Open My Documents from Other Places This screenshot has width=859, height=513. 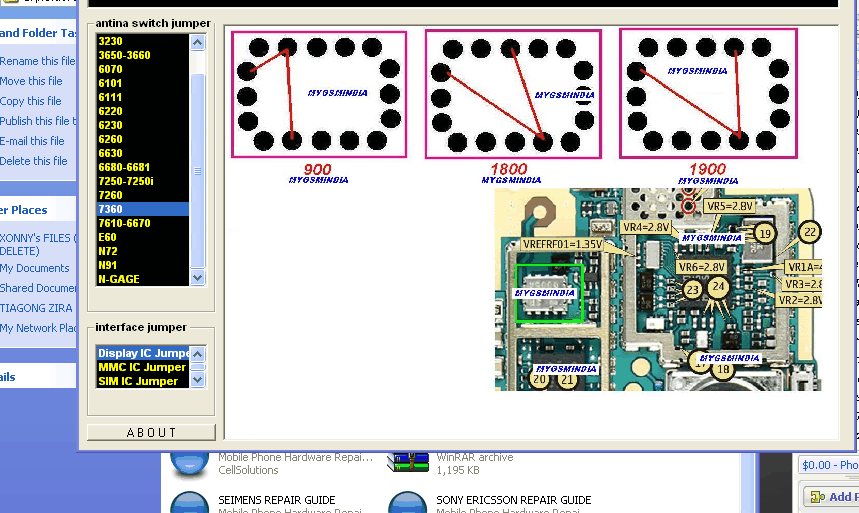[35, 268]
